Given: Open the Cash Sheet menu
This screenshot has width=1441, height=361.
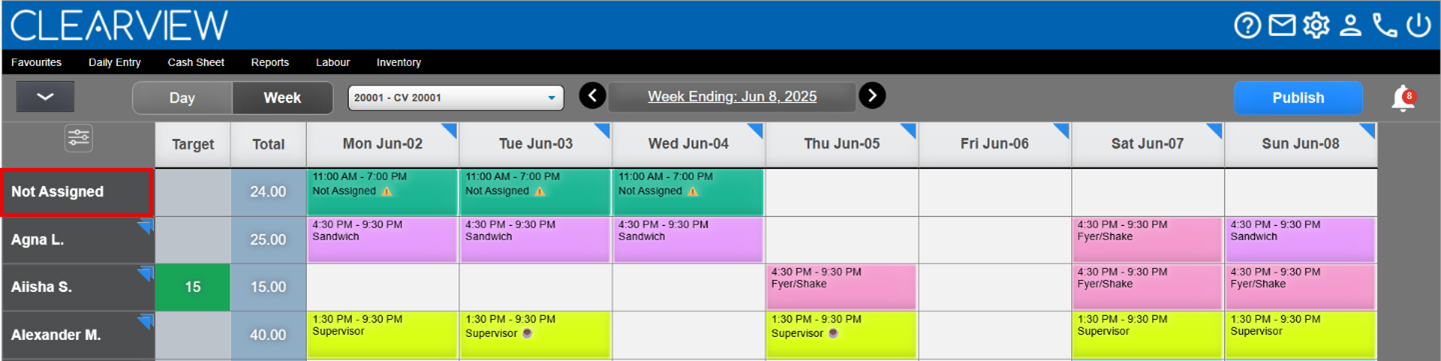Looking at the screenshot, I should pyautogui.click(x=196, y=62).
